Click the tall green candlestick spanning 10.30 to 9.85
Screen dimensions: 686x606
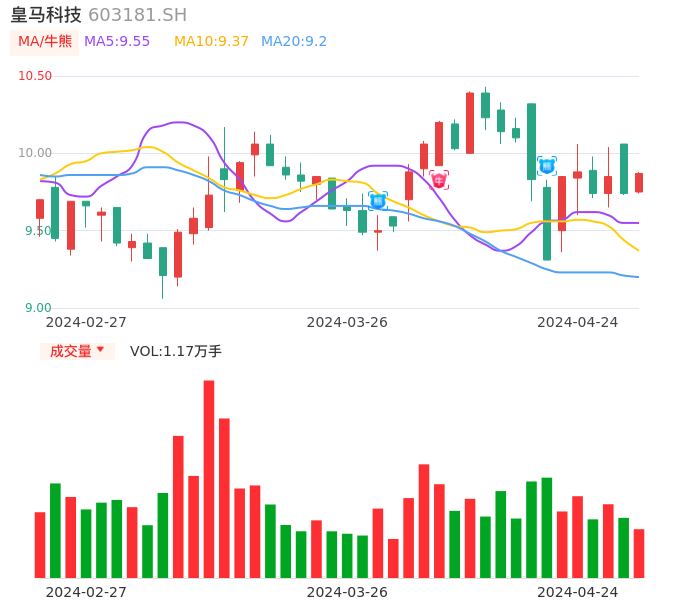[x=532, y=142]
